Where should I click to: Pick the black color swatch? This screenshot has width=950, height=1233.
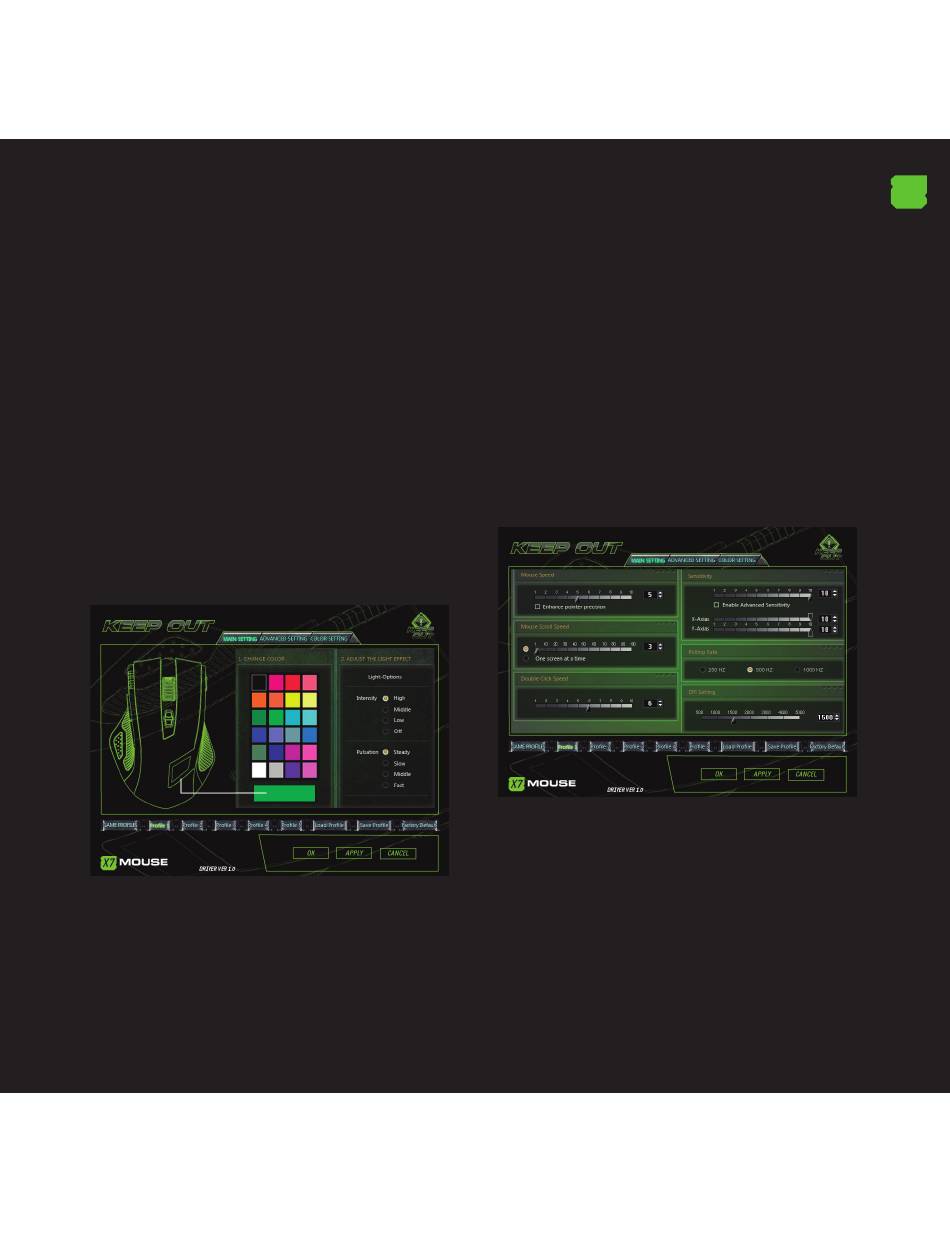pos(259,682)
